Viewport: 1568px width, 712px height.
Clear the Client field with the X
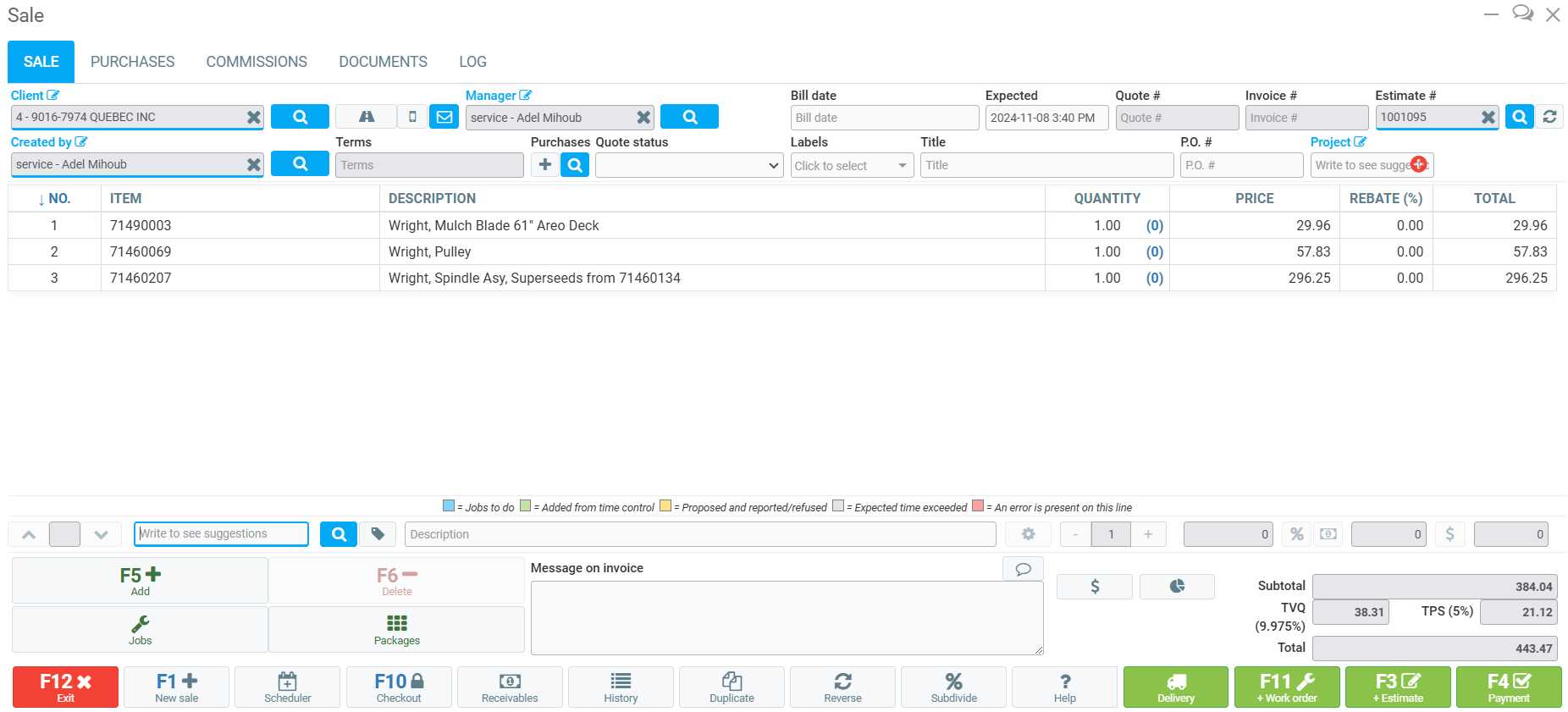253,118
